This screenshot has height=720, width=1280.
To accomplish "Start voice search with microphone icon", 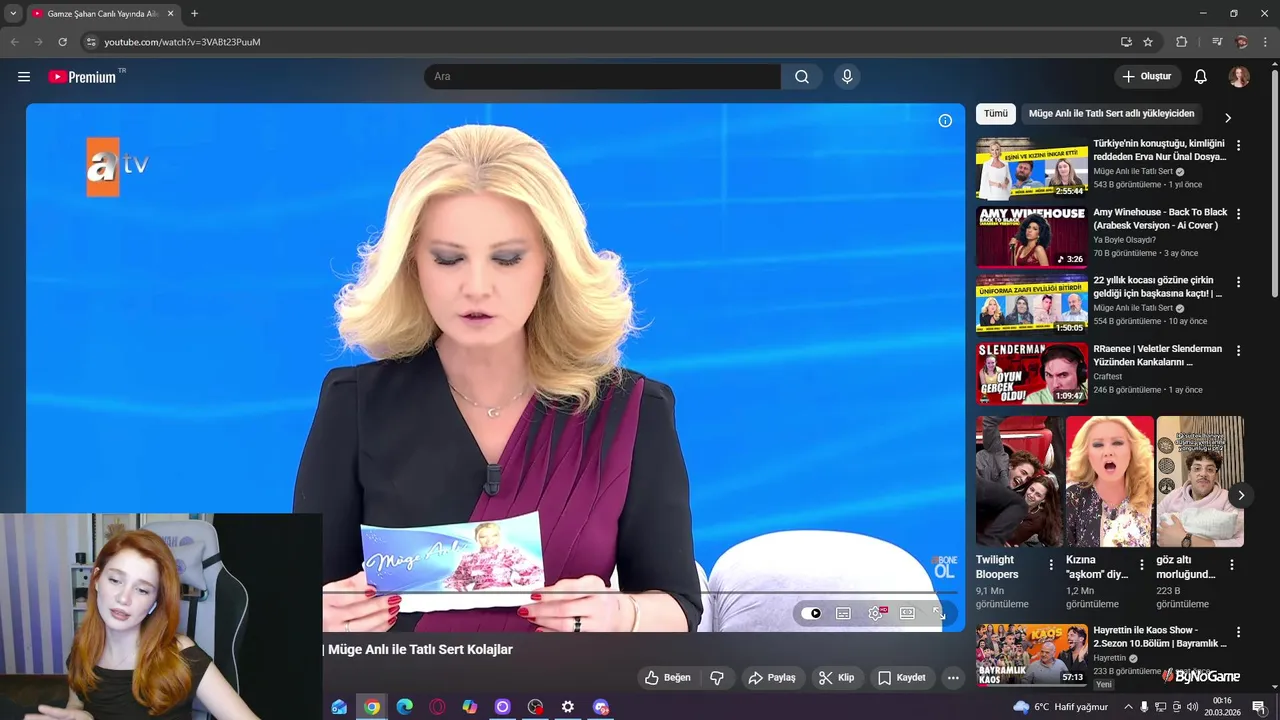I will pos(847,77).
